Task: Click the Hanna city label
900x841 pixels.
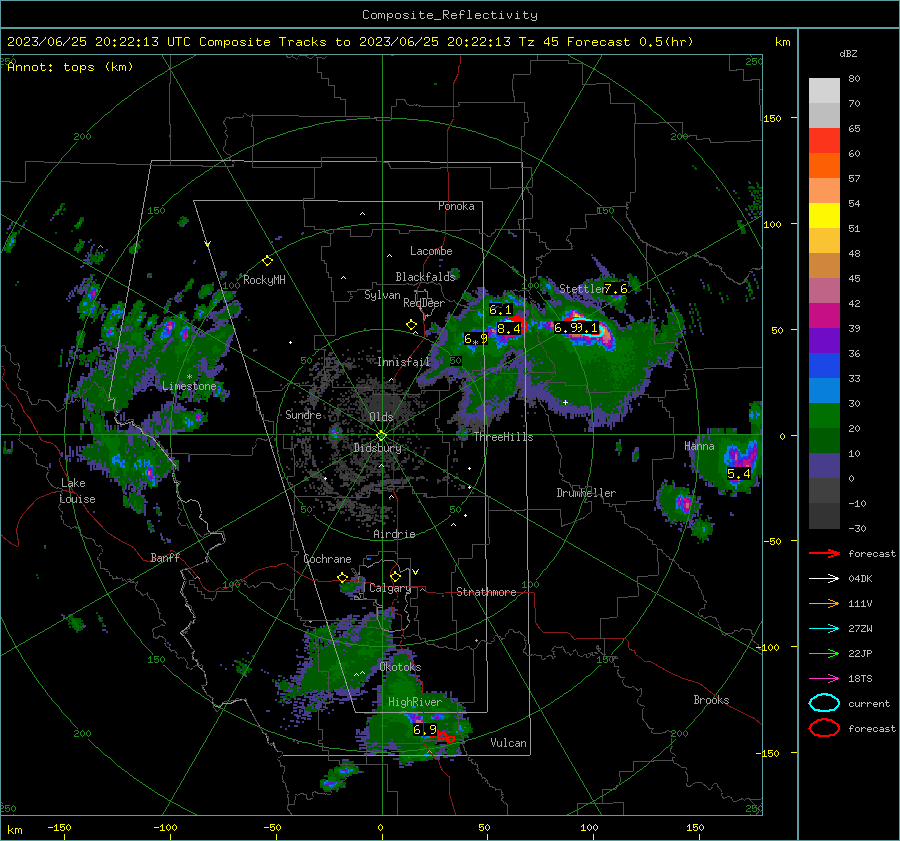Action: coord(699,446)
